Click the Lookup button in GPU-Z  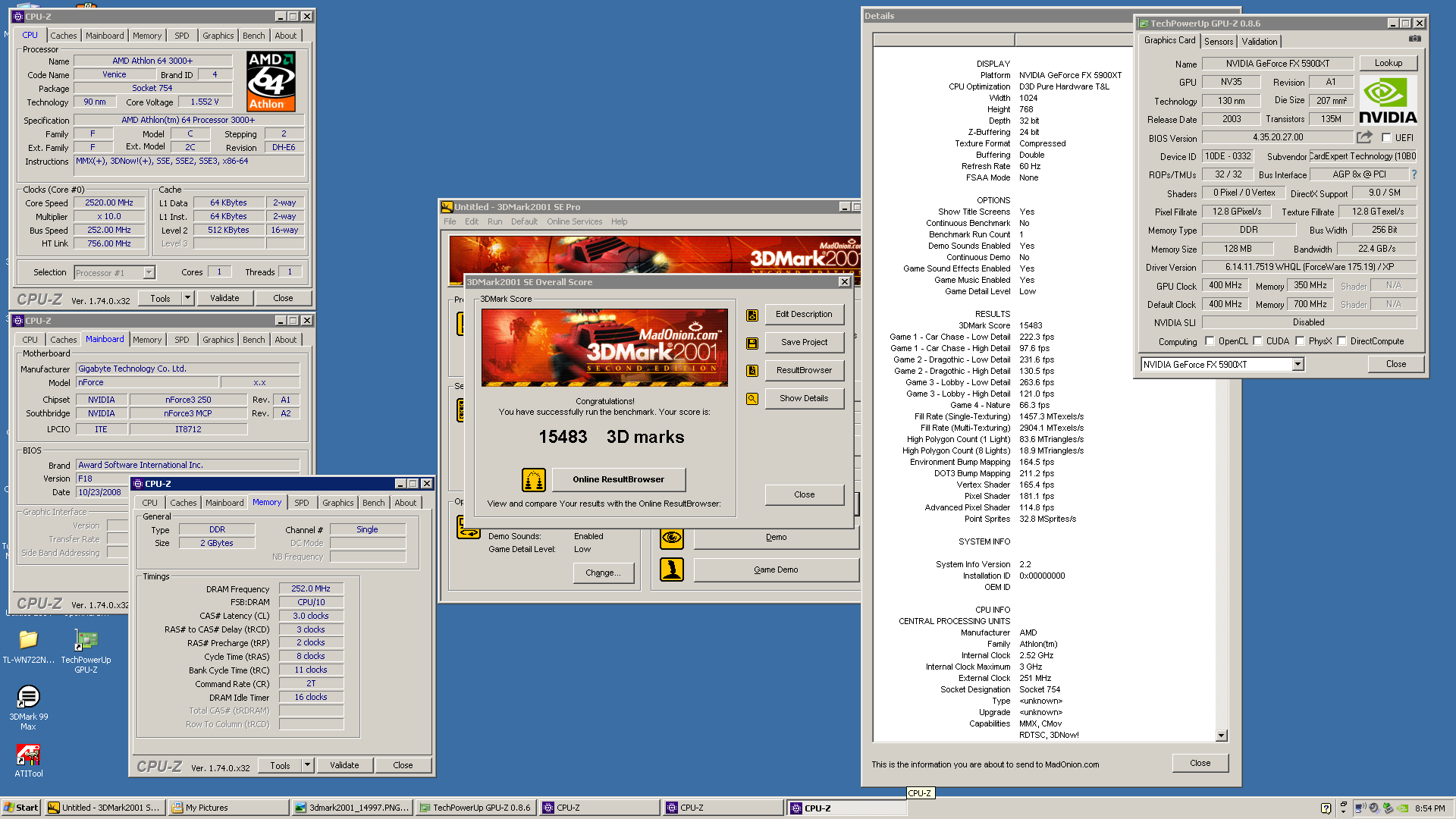coord(1388,63)
